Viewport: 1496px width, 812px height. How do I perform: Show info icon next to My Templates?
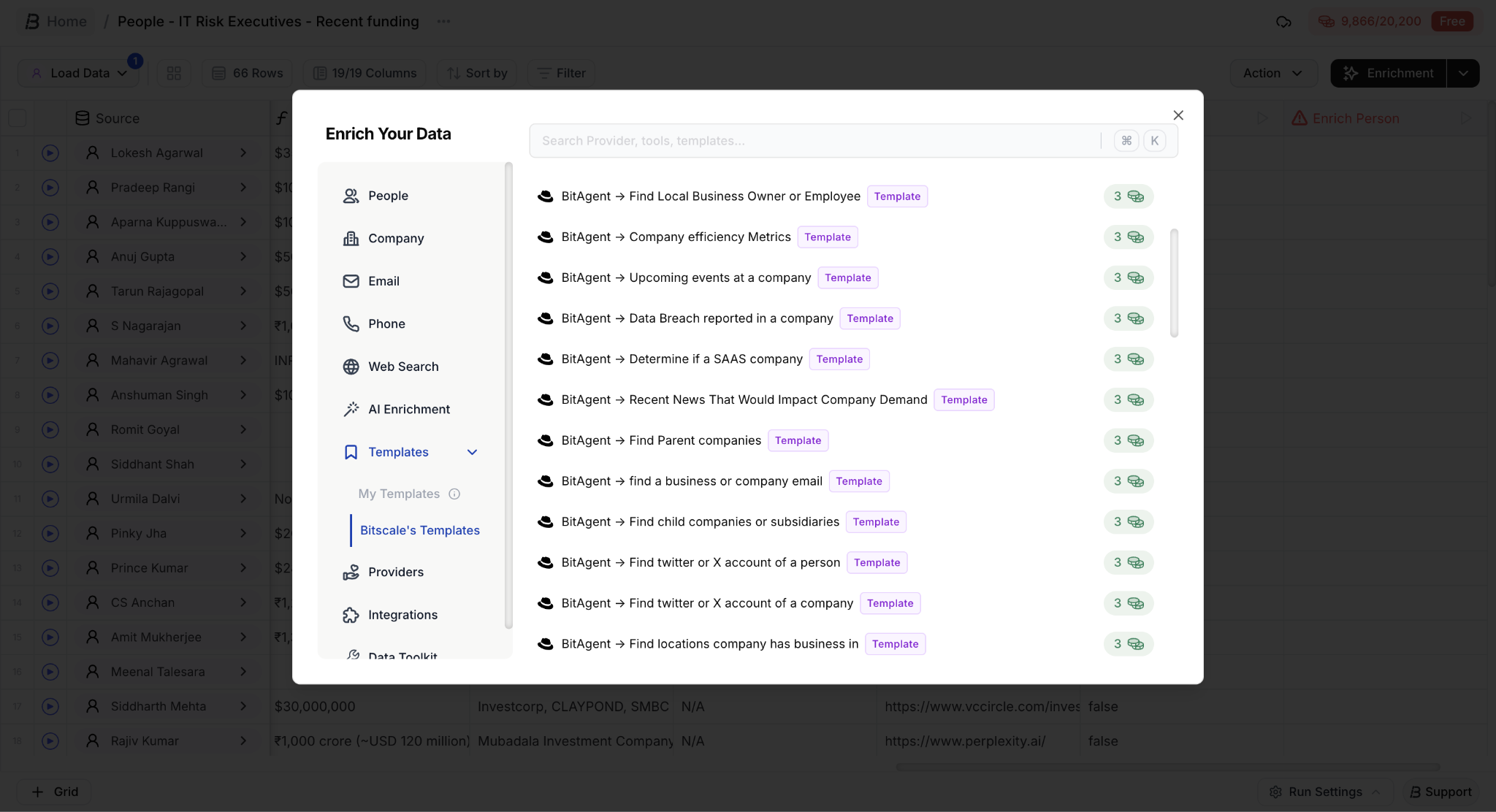coord(454,494)
